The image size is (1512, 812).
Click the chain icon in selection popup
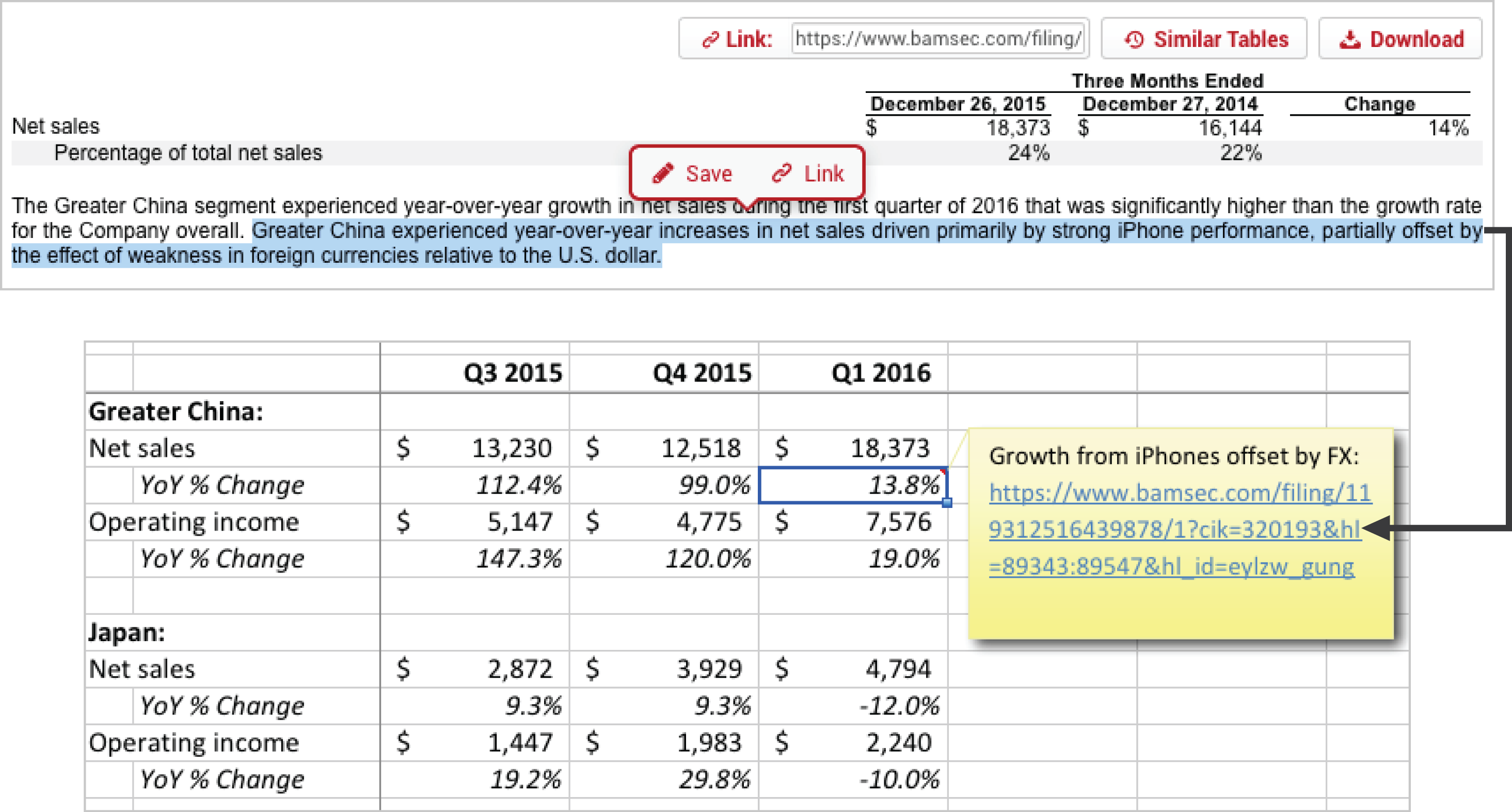[x=782, y=173]
